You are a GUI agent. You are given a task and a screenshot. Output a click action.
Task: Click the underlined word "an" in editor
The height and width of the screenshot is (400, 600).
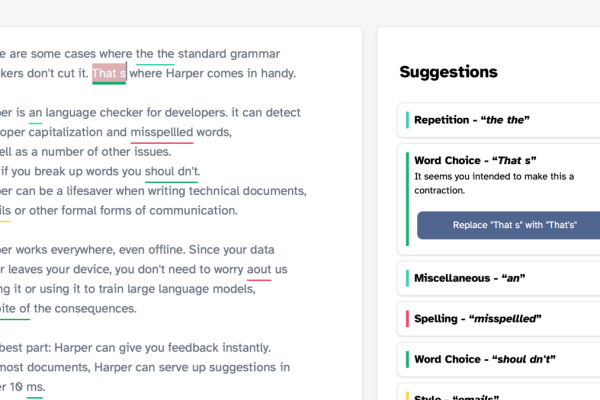(x=36, y=113)
